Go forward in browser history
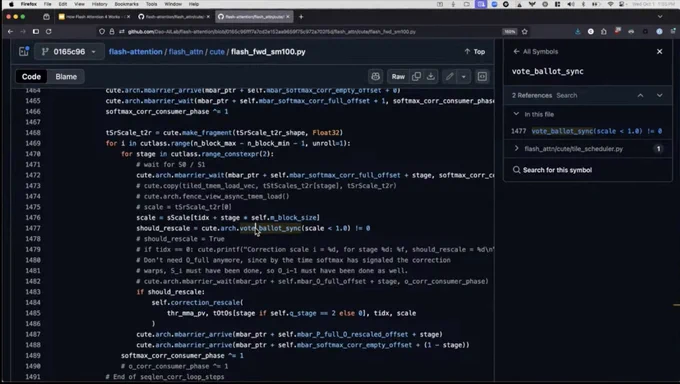The height and width of the screenshot is (384, 680). click(x=23, y=32)
